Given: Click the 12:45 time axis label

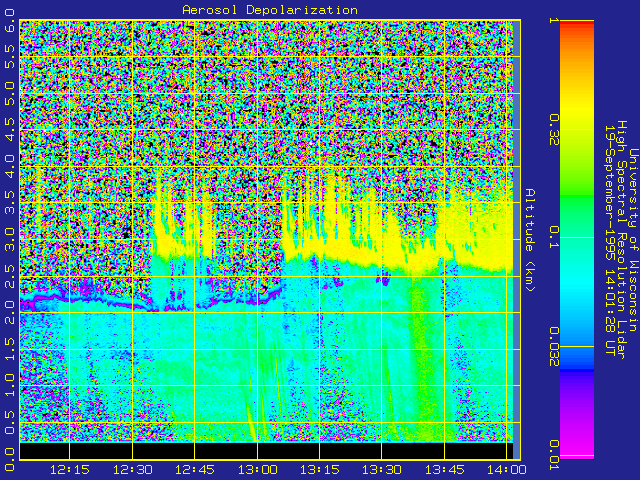Looking at the screenshot, I should pos(195,470).
